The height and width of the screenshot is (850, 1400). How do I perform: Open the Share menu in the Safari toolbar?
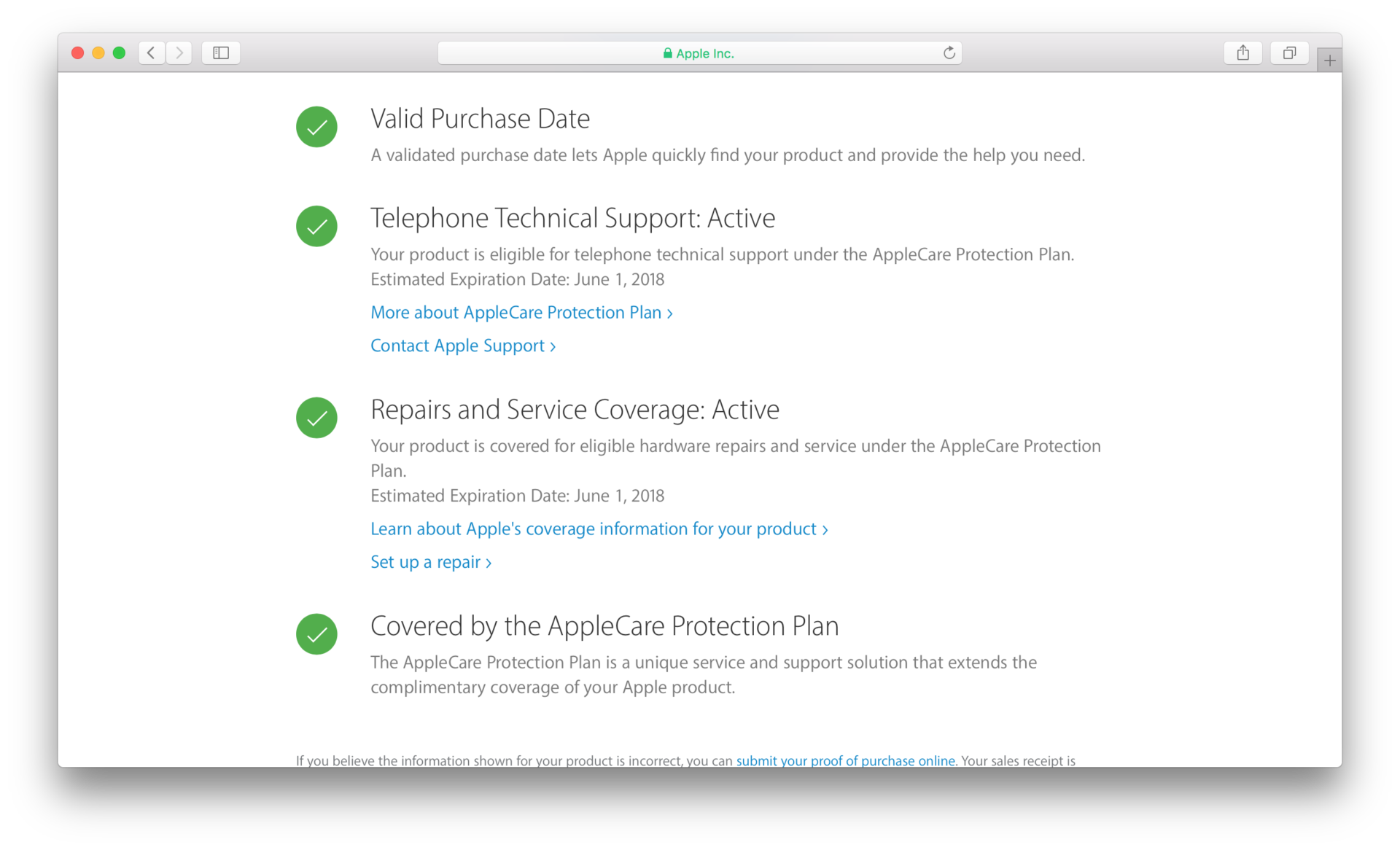point(1243,52)
